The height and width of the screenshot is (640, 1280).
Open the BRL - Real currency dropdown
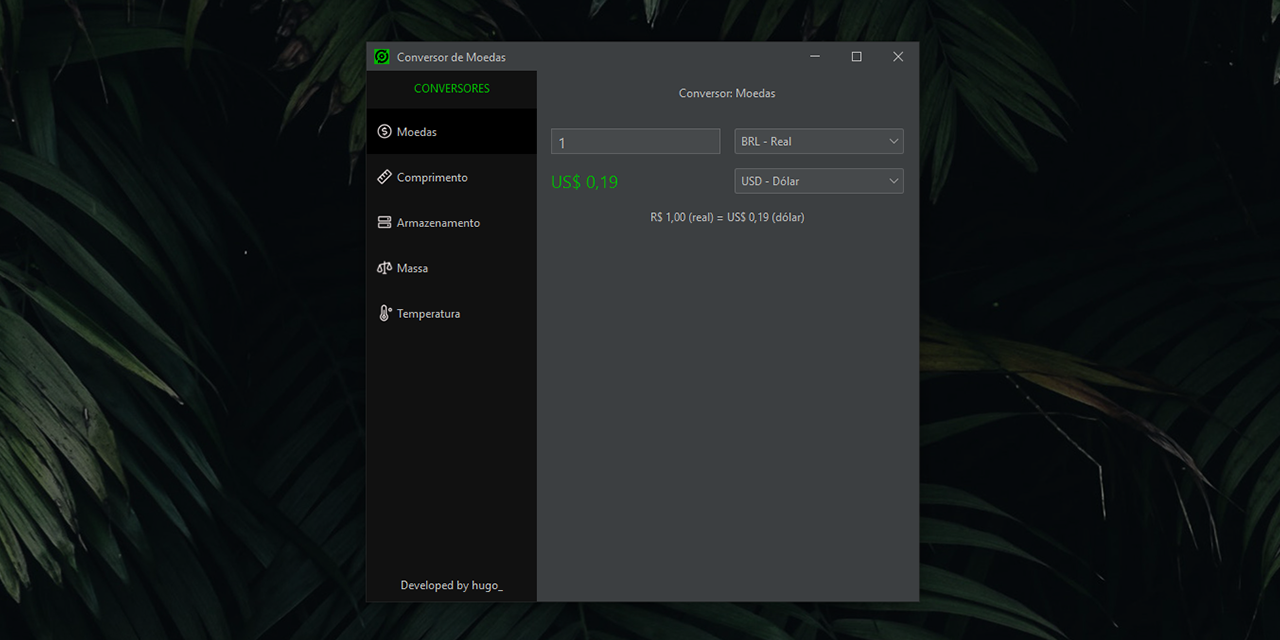click(818, 141)
